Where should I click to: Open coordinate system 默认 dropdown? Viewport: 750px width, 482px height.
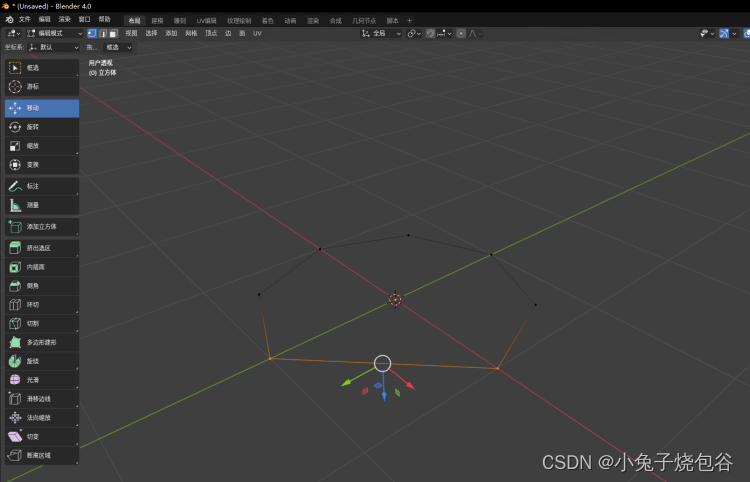click(53, 47)
